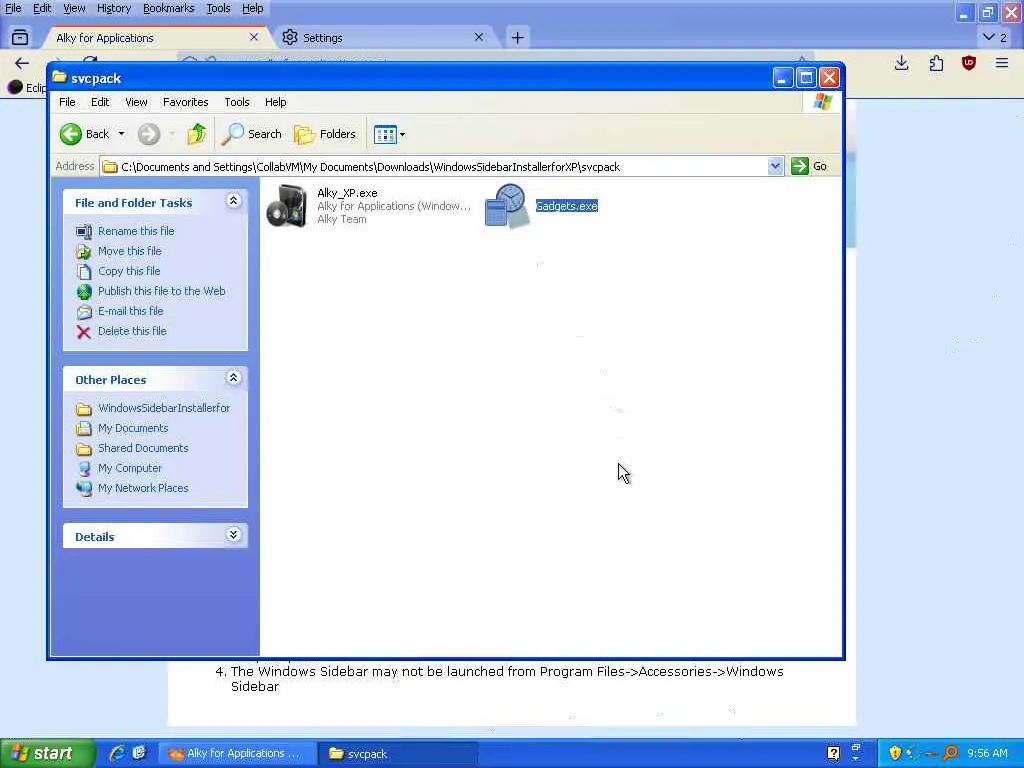The height and width of the screenshot is (768, 1024).
Task: Click E-mail this file
Action: 131,312
